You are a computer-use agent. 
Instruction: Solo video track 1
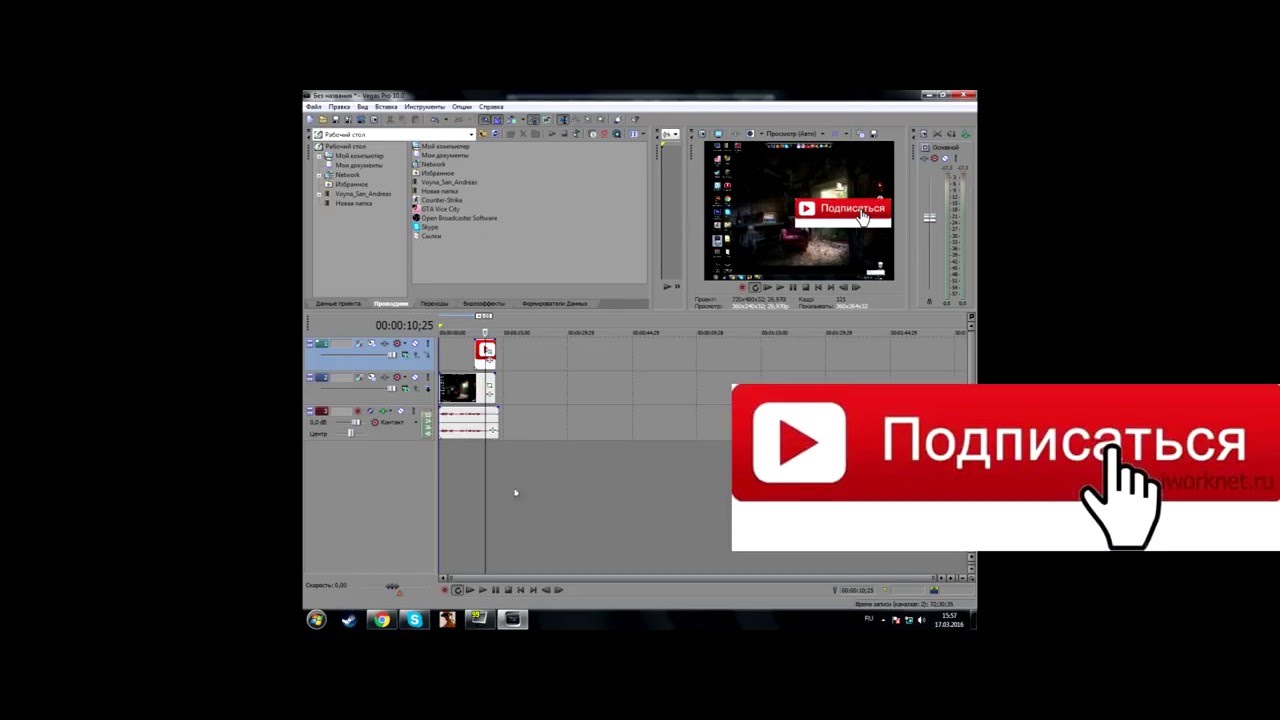[428, 344]
